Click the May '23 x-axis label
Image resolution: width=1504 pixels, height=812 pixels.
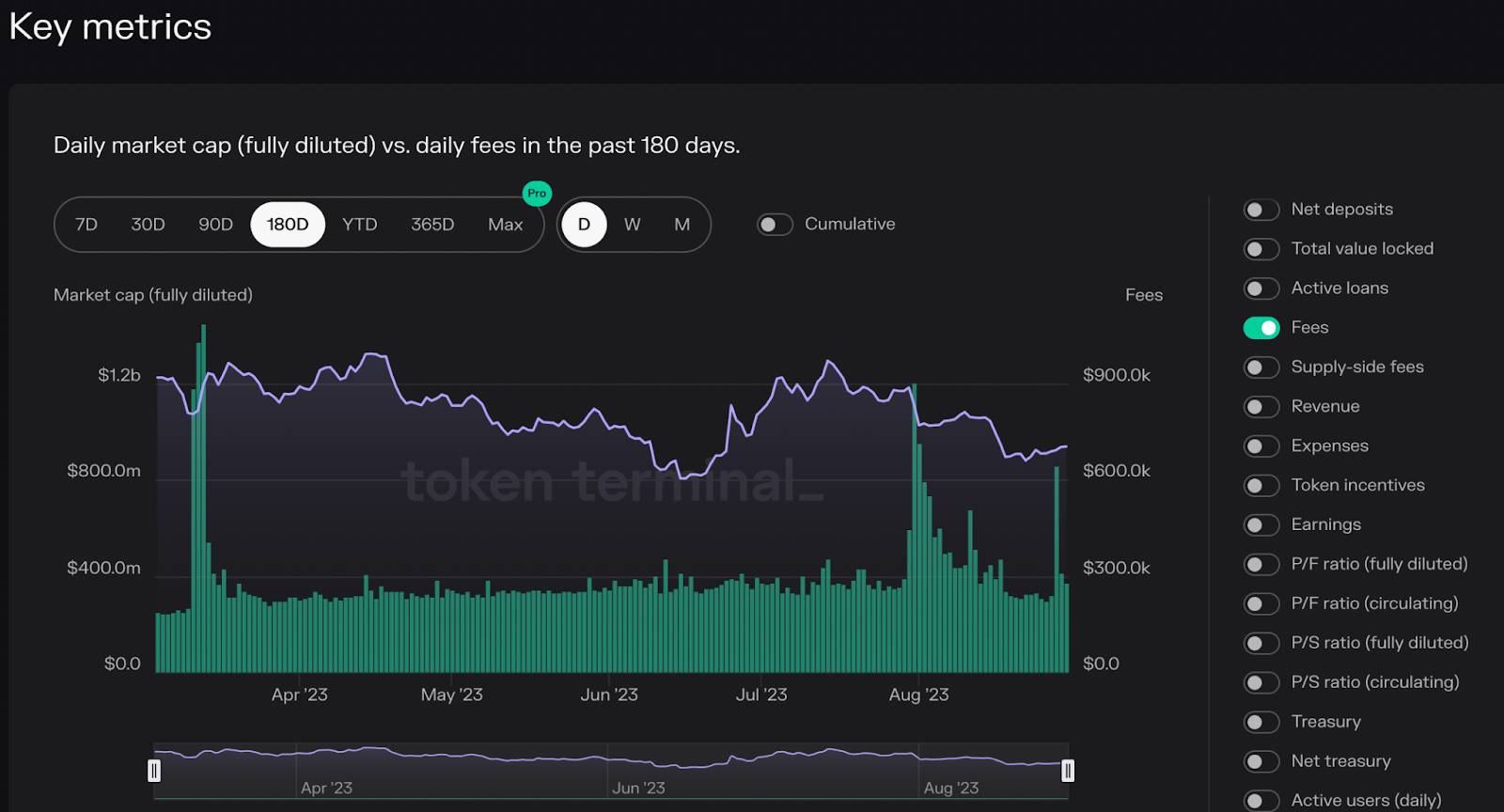452,695
